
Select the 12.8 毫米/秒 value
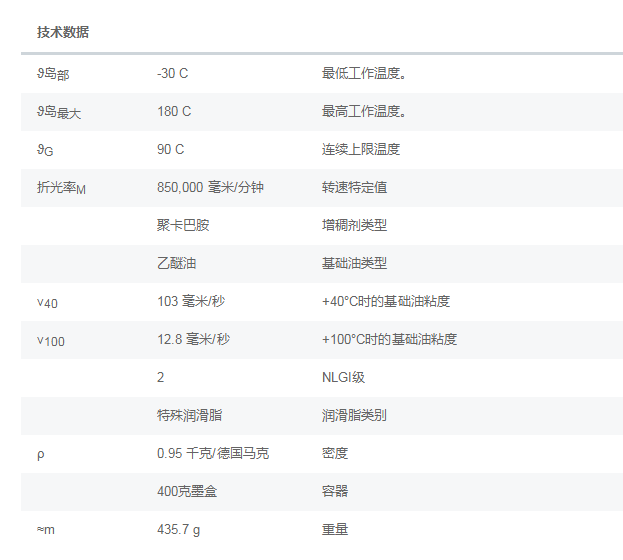coord(193,339)
